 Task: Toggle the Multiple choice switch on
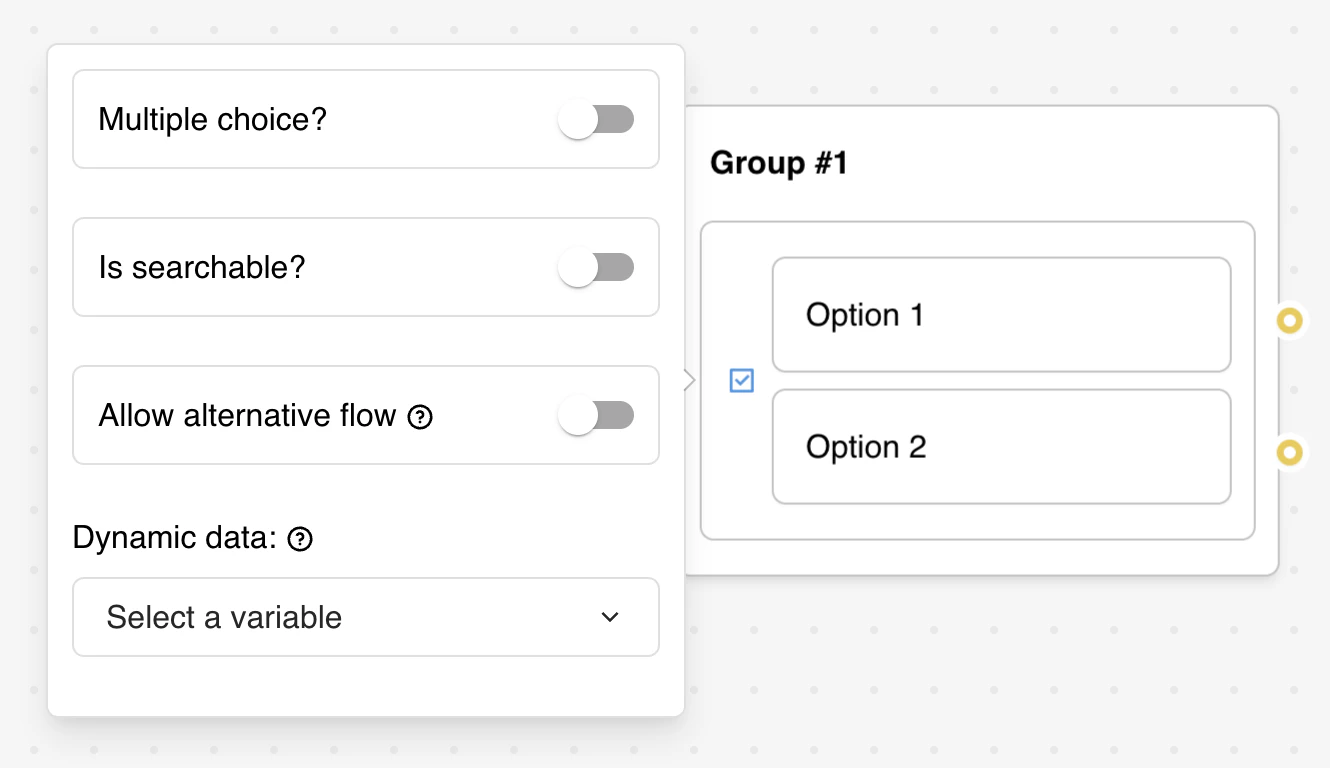pos(597,119)
